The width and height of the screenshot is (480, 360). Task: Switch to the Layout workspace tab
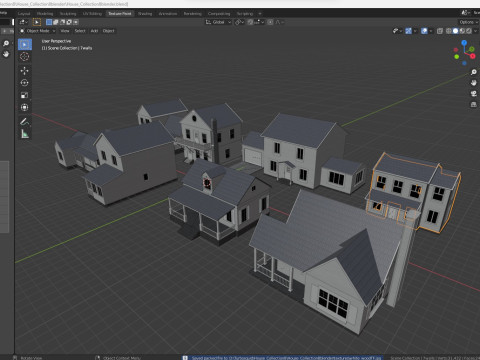[x=24, y=14]
